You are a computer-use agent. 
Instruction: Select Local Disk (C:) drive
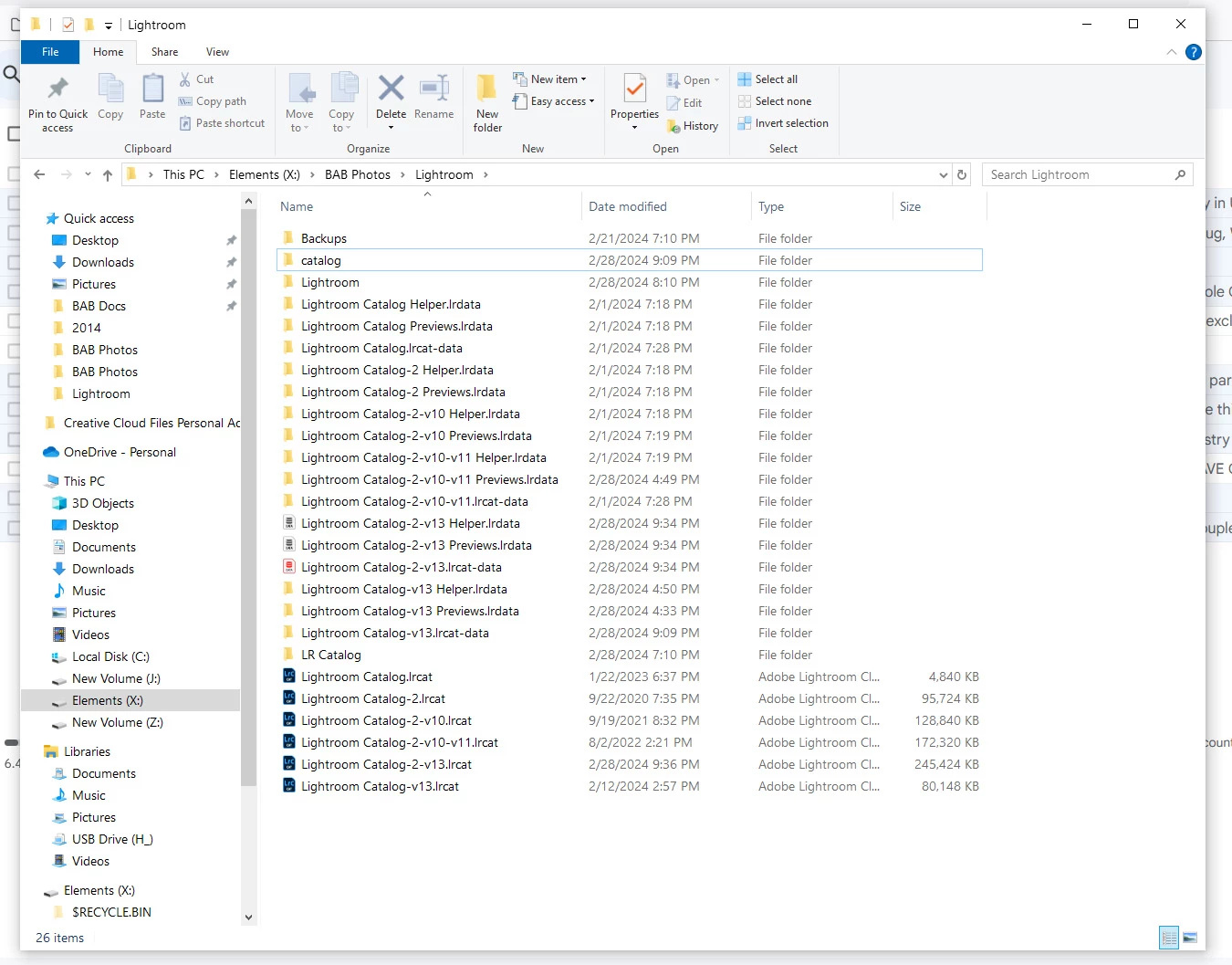tap(110, 656)
